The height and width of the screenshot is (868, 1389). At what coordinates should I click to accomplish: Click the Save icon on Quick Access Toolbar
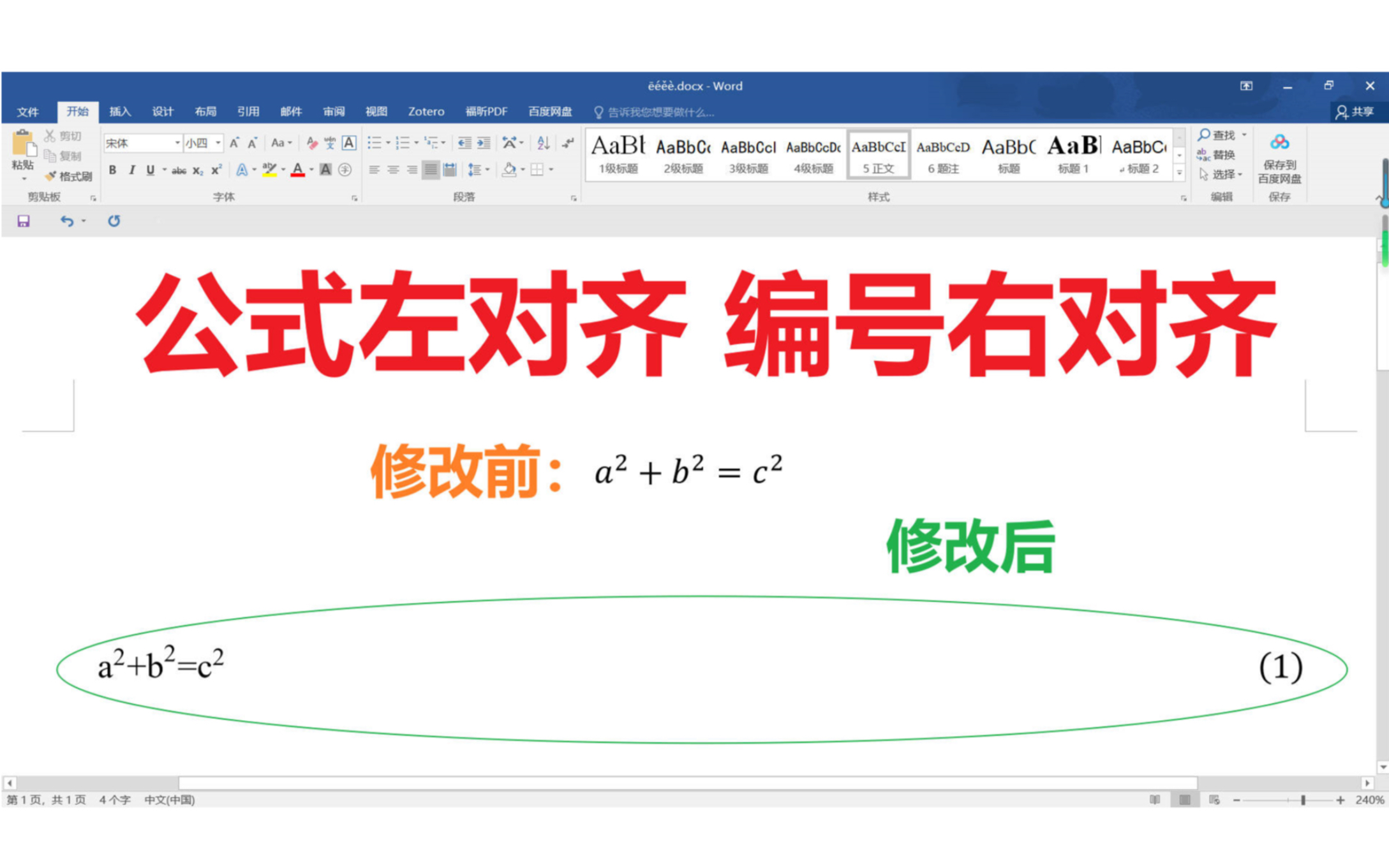24,221
